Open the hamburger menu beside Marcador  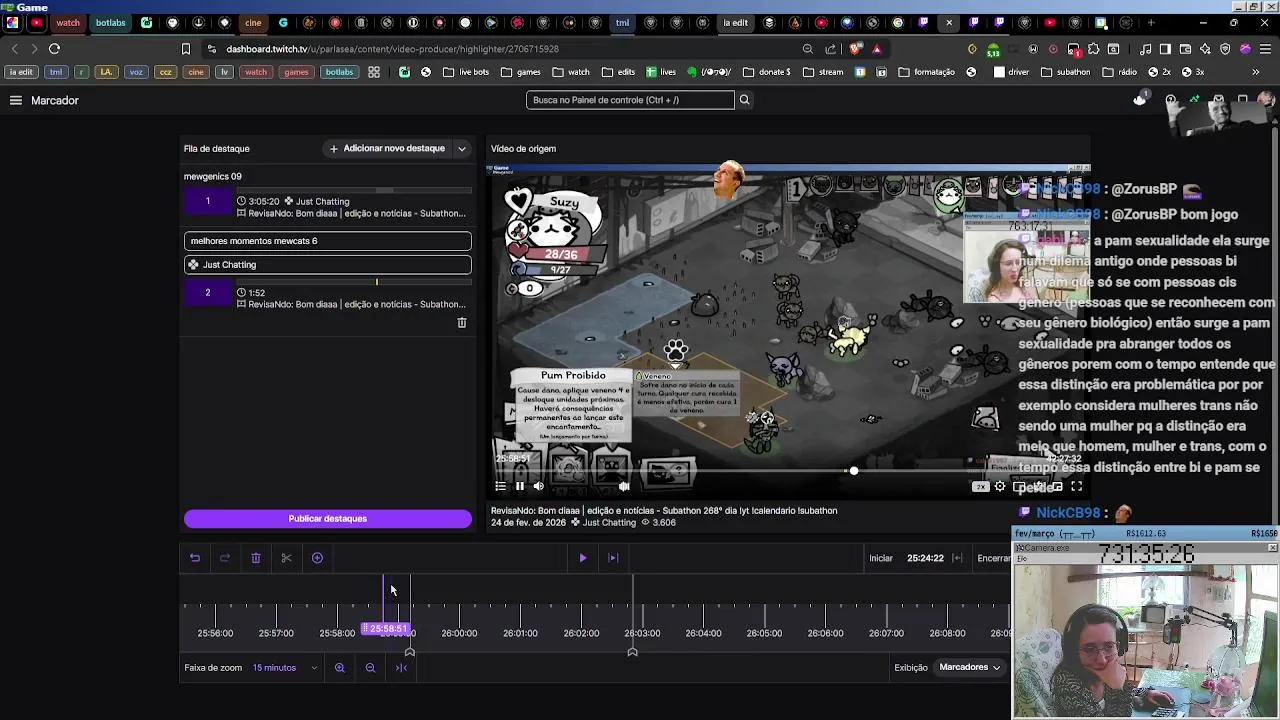tap(15, 100)
